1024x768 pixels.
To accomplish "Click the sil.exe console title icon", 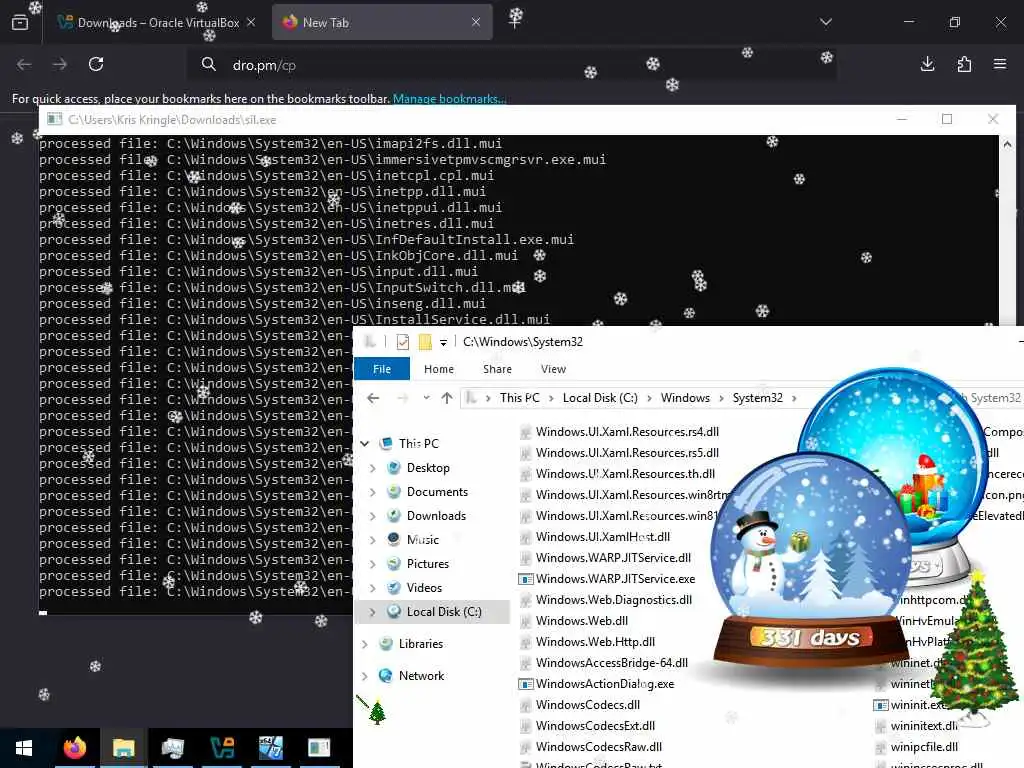I will [x=55, y=119].
